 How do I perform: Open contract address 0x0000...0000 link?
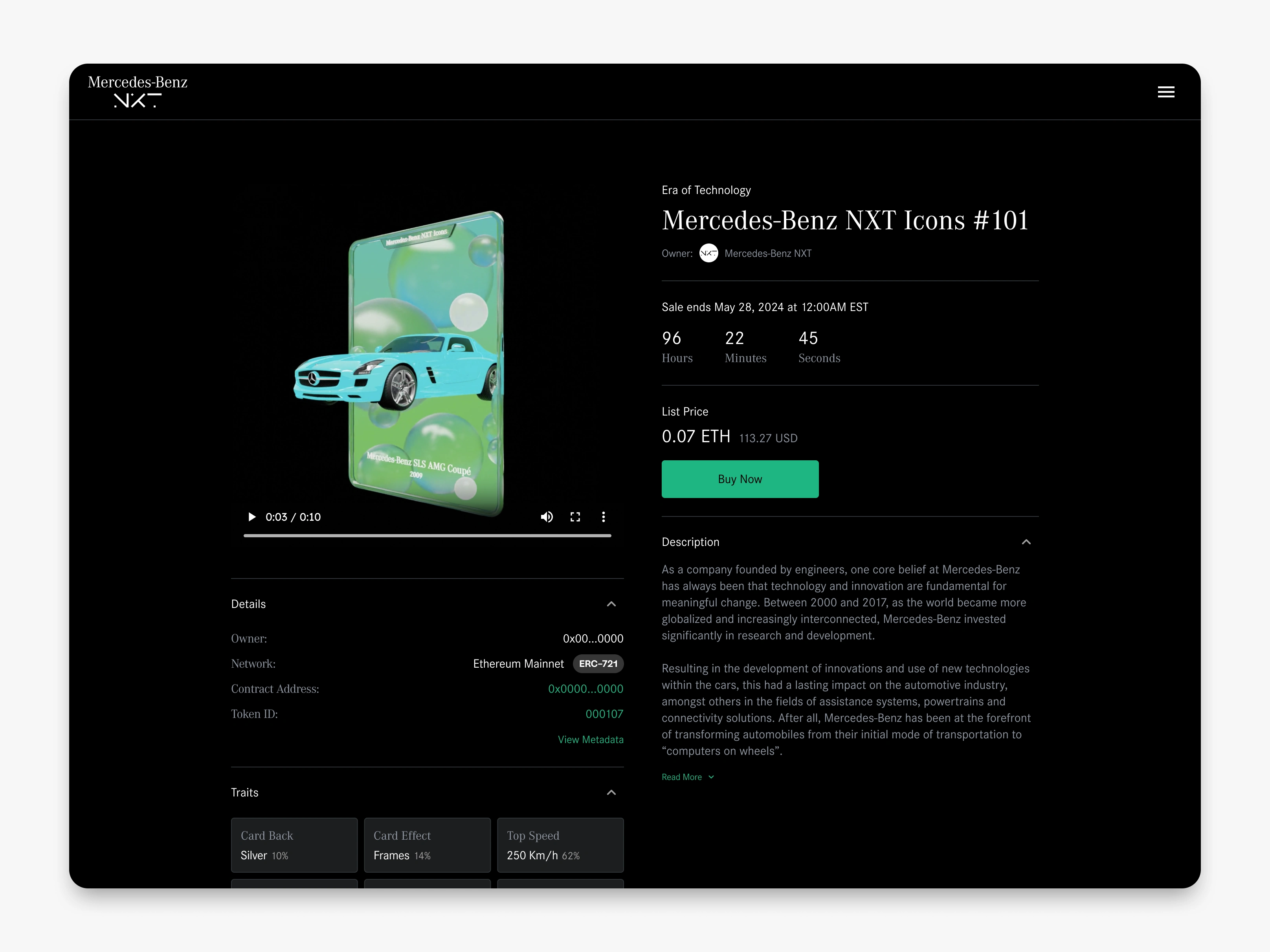[x=585, y=688]
